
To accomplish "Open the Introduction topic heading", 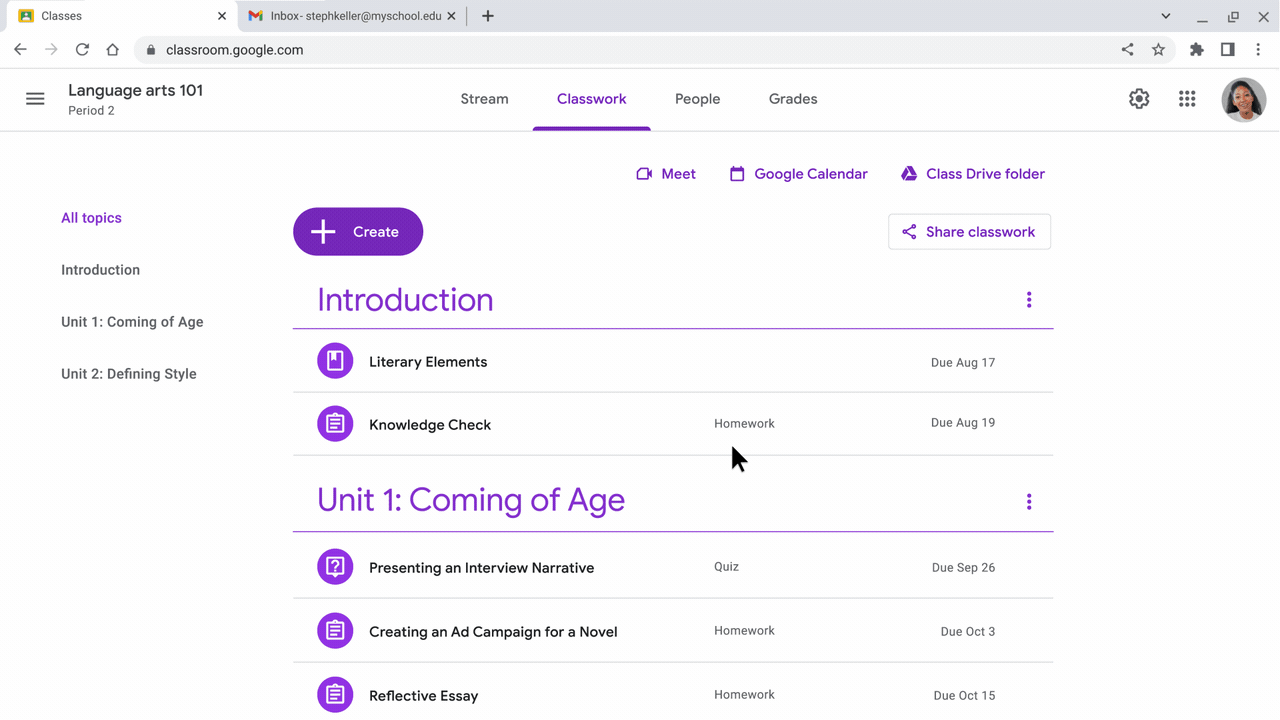I will click(x=405, y=300).
